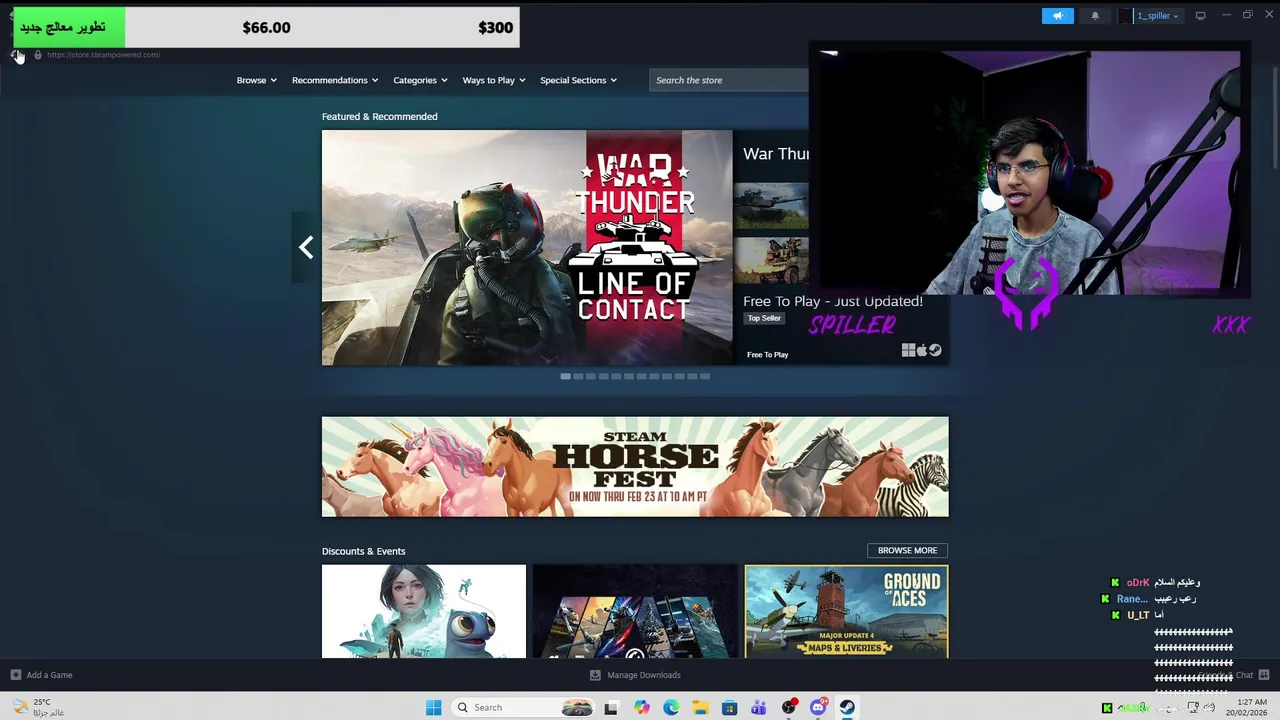Image resolution: width=1280 pixels, height=720 pixels.
Task: Open OBS Studio from the taskbar
Action: (789, 707)
